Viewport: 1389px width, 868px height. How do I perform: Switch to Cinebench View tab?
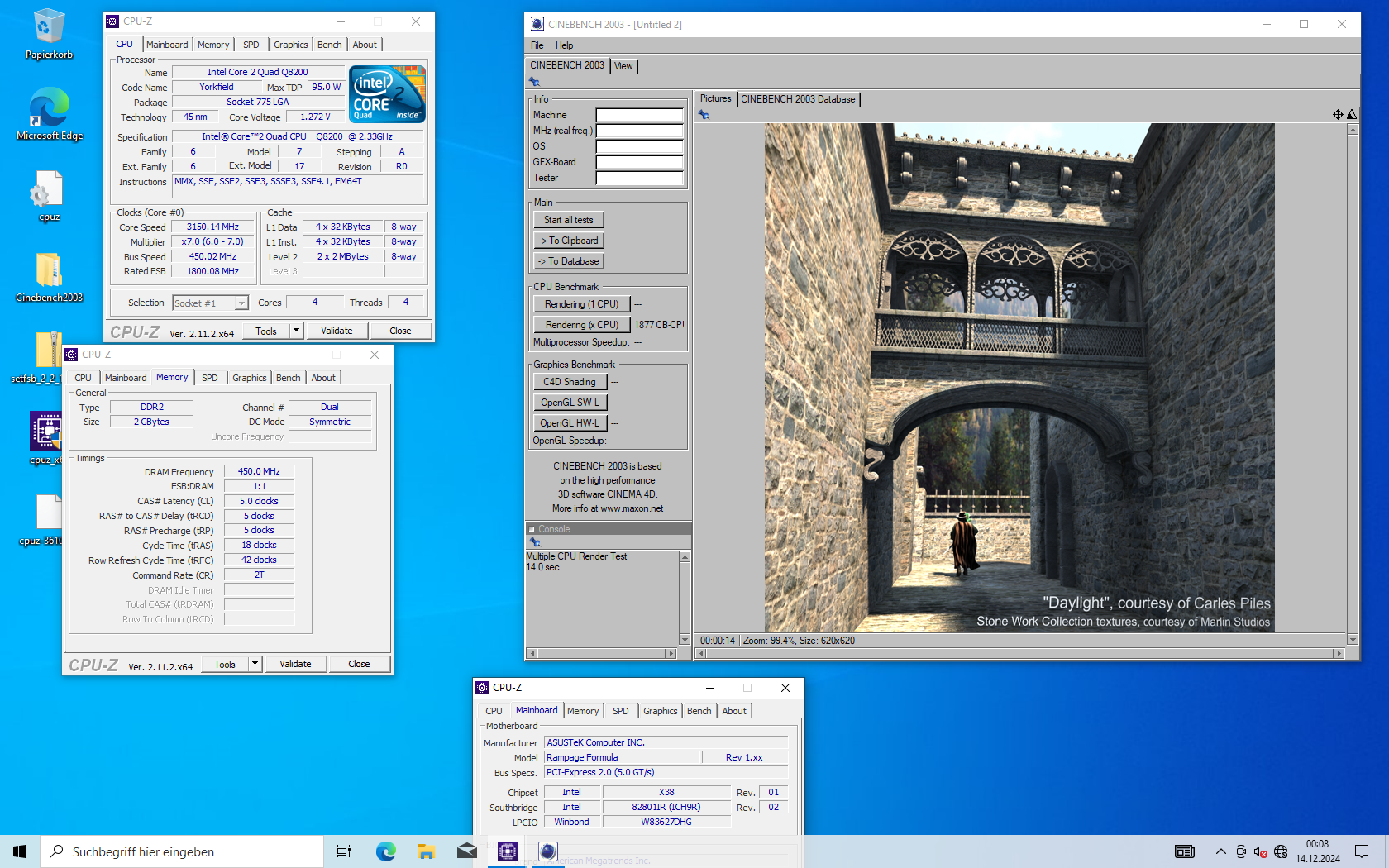[x=623, y=66]
